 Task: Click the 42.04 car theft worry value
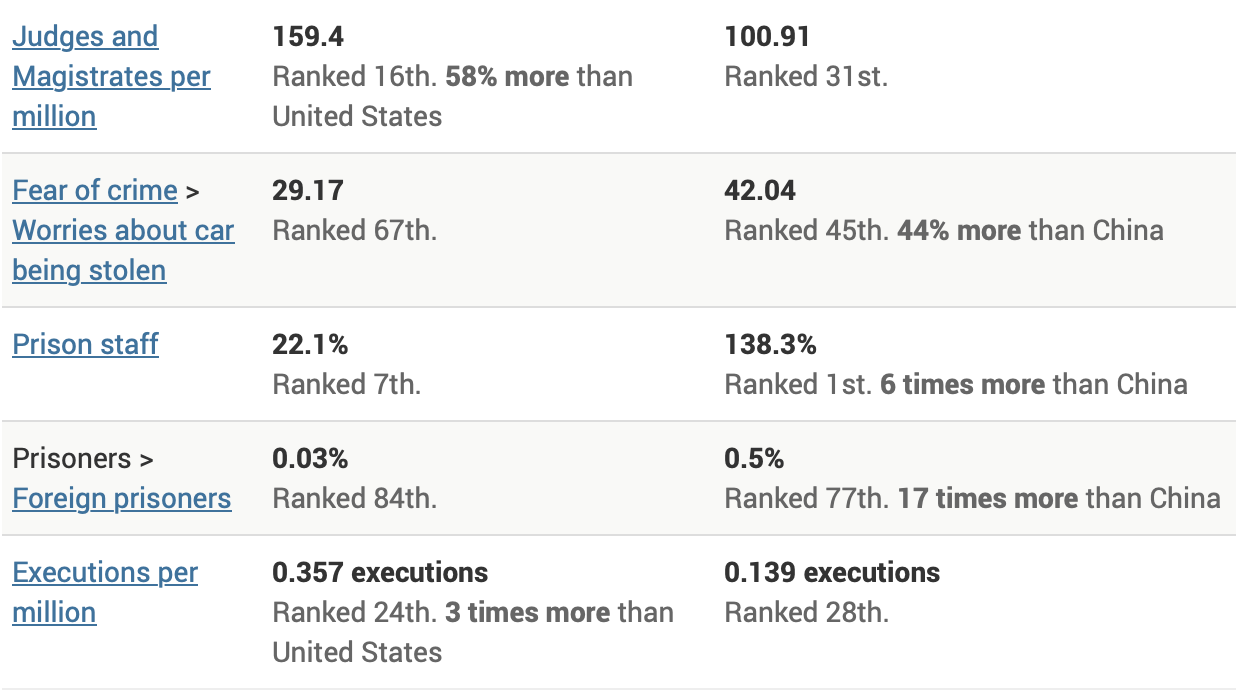(x=759, y=191)
